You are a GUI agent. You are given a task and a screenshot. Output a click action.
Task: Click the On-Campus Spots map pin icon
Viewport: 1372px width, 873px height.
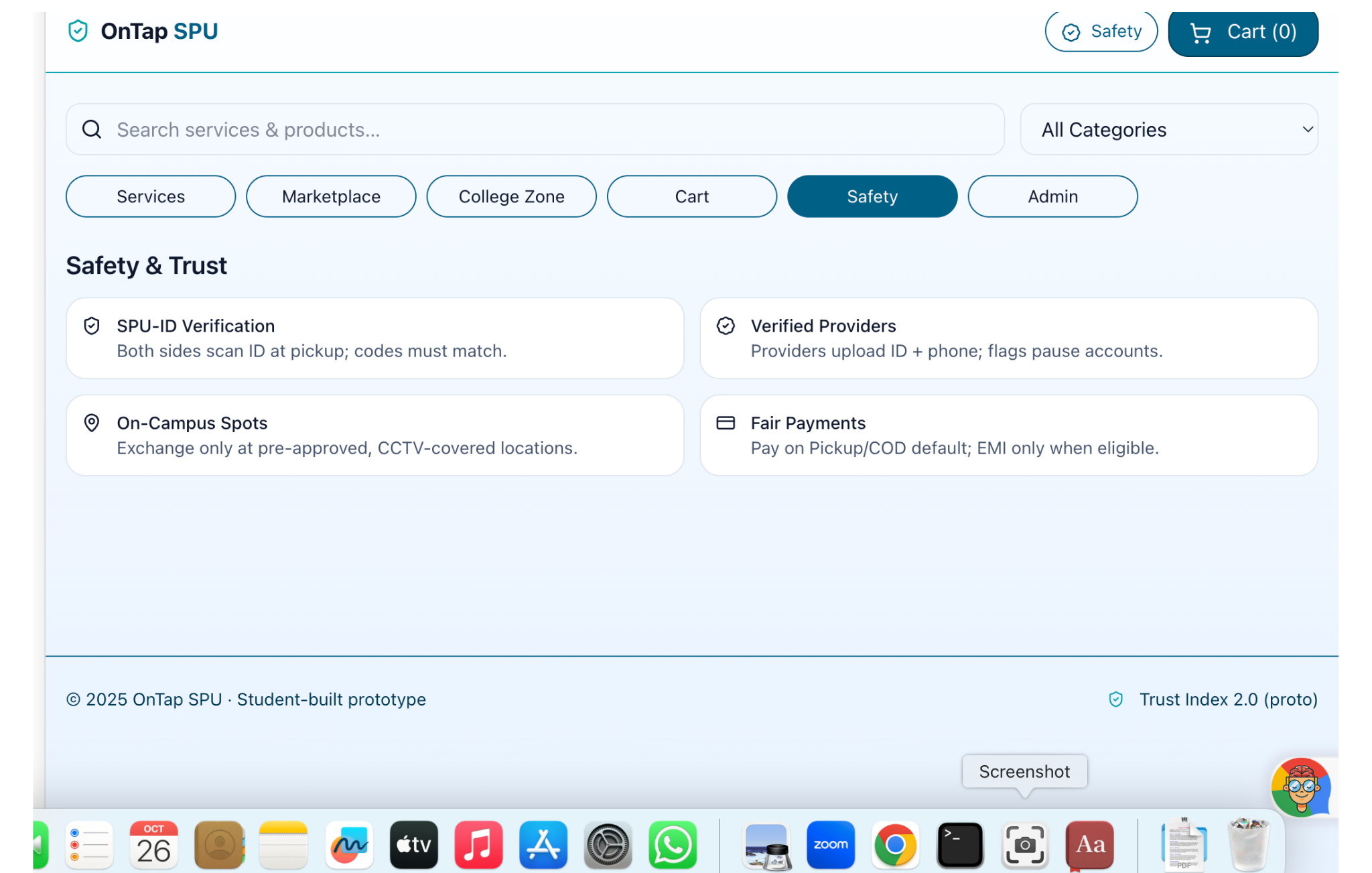click(92, 423)
